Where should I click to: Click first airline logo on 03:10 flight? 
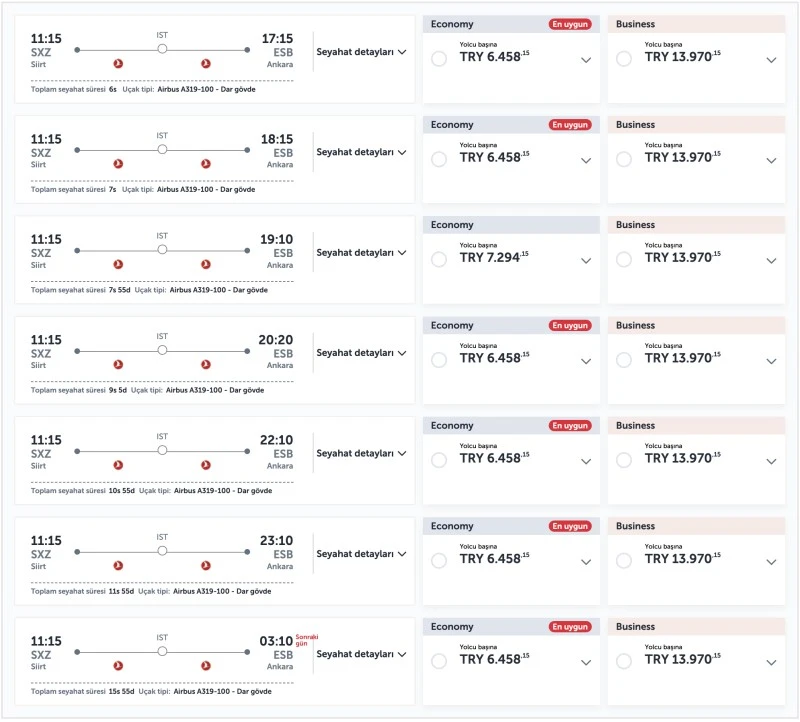point(118,666)
